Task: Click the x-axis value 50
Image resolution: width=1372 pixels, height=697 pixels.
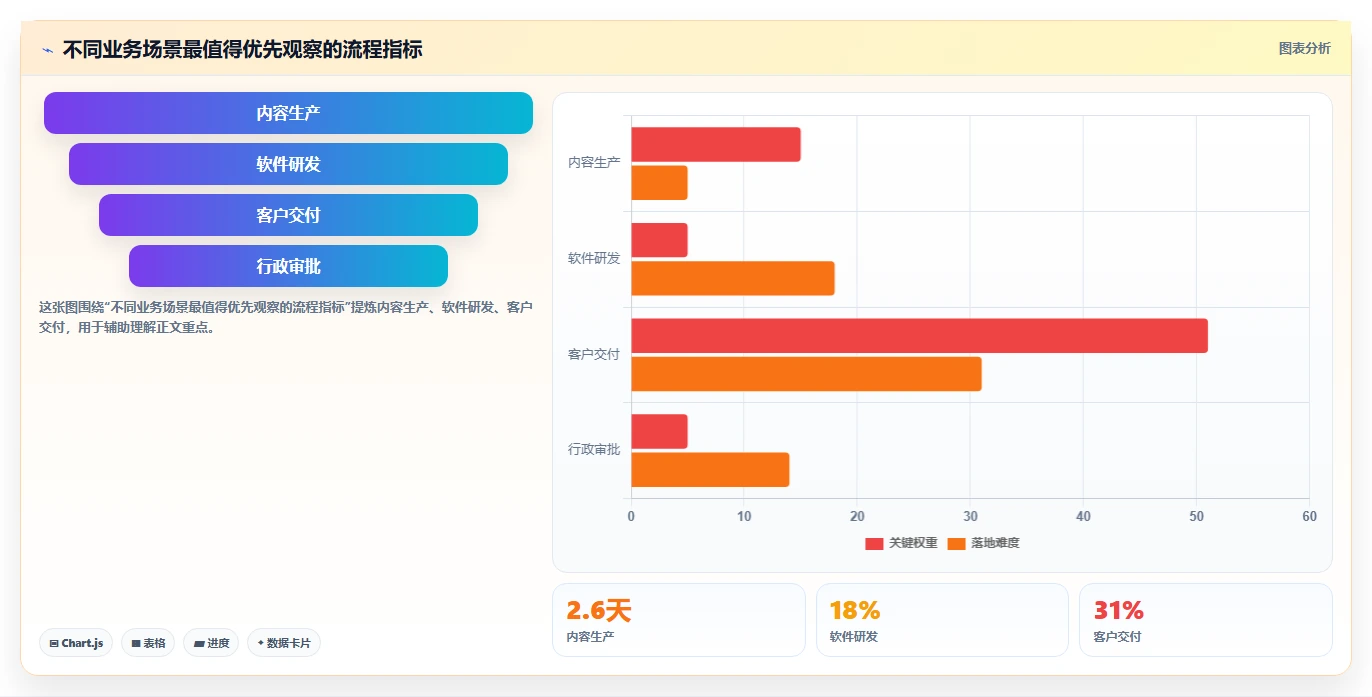Action: 1196,516
